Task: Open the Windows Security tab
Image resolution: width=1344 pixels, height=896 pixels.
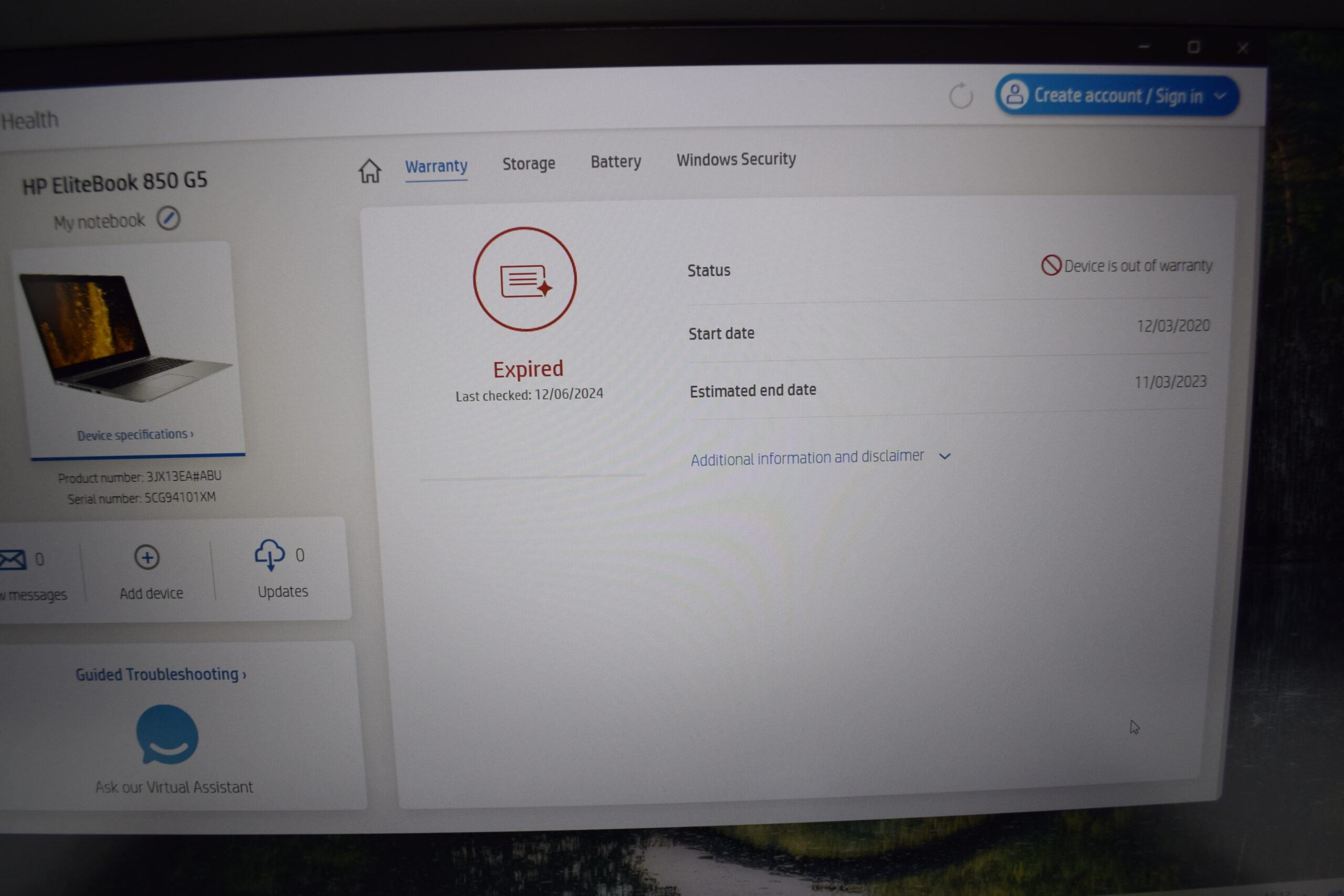Action: [x=736, y=159]
